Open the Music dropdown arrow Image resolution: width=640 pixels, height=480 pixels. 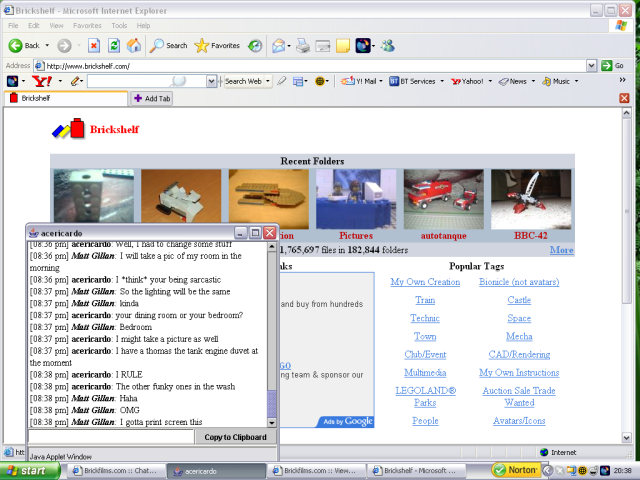(576, 81)
